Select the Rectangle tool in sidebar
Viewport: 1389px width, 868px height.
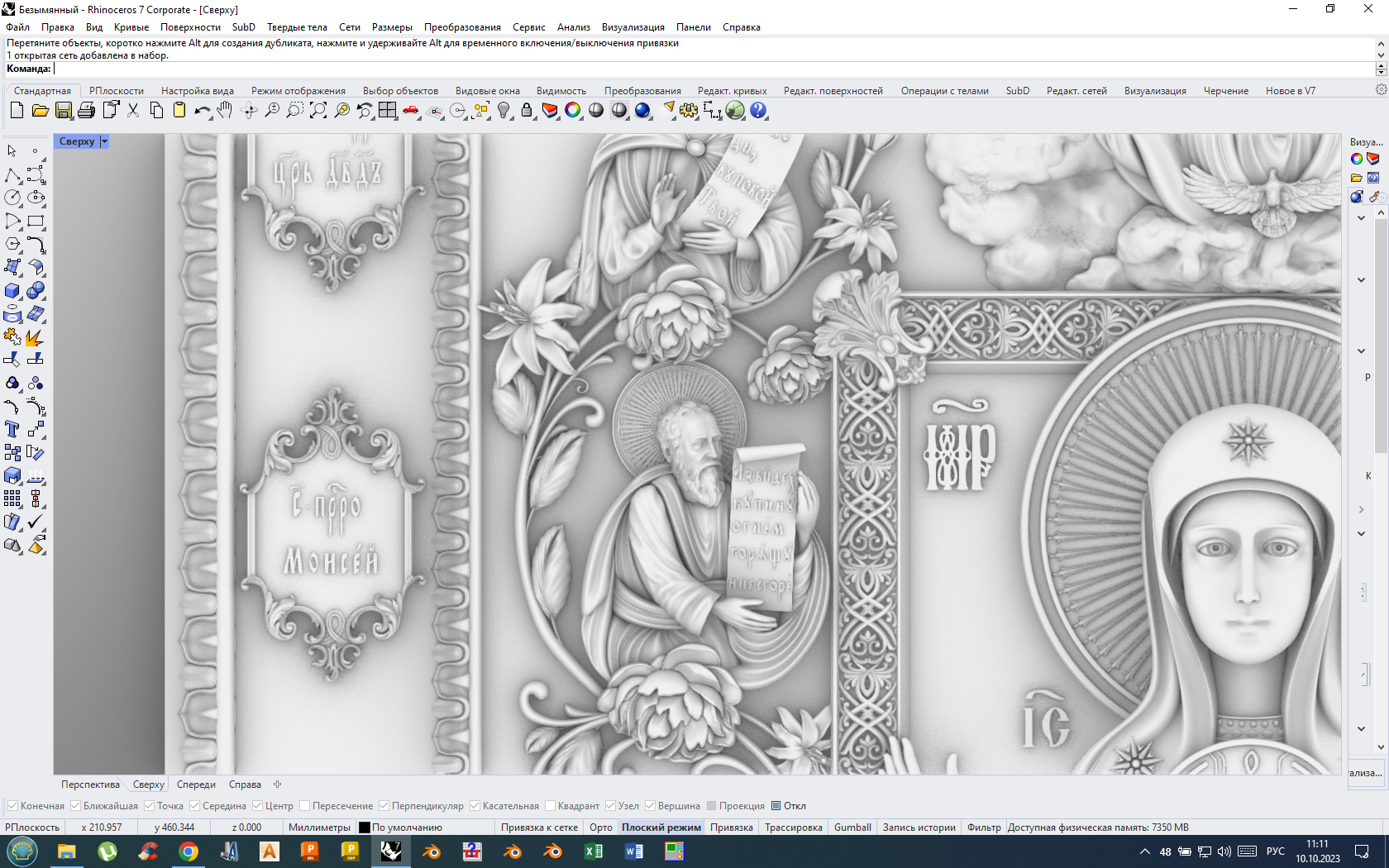coord(36,221)
